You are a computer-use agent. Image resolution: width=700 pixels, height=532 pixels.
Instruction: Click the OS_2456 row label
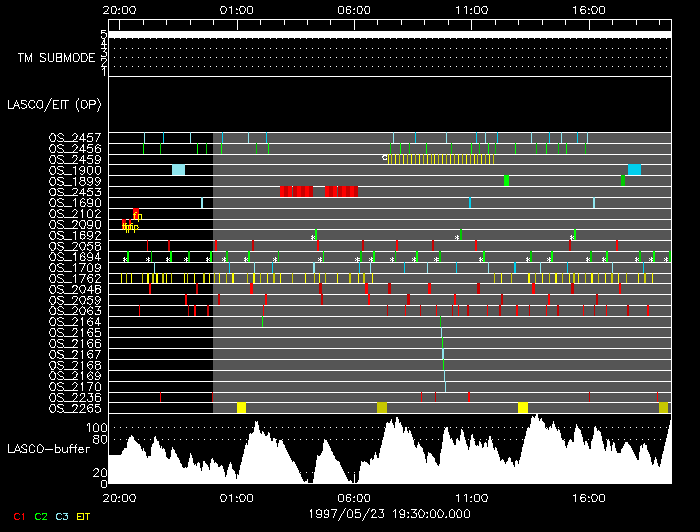click(75, 148)
